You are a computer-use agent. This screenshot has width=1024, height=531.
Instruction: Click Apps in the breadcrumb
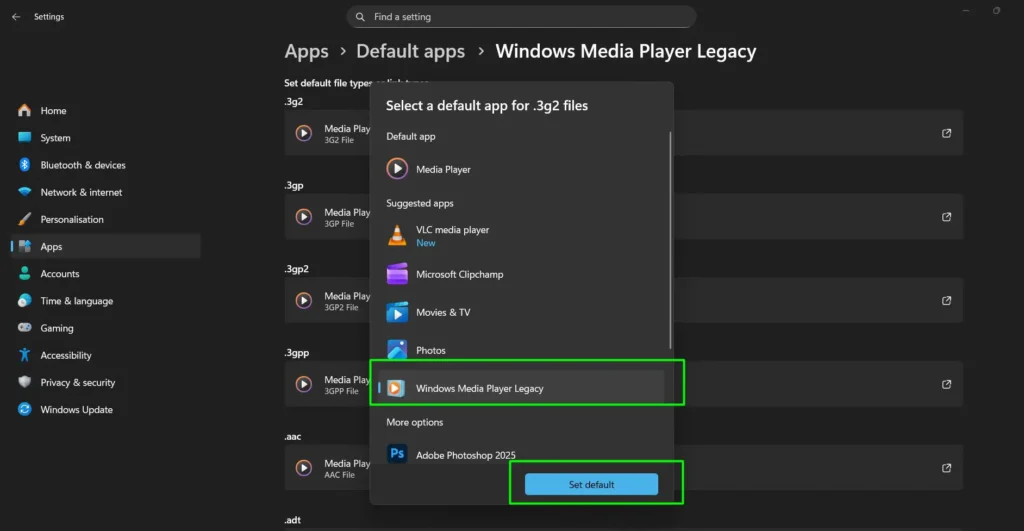tap(306, 52)
